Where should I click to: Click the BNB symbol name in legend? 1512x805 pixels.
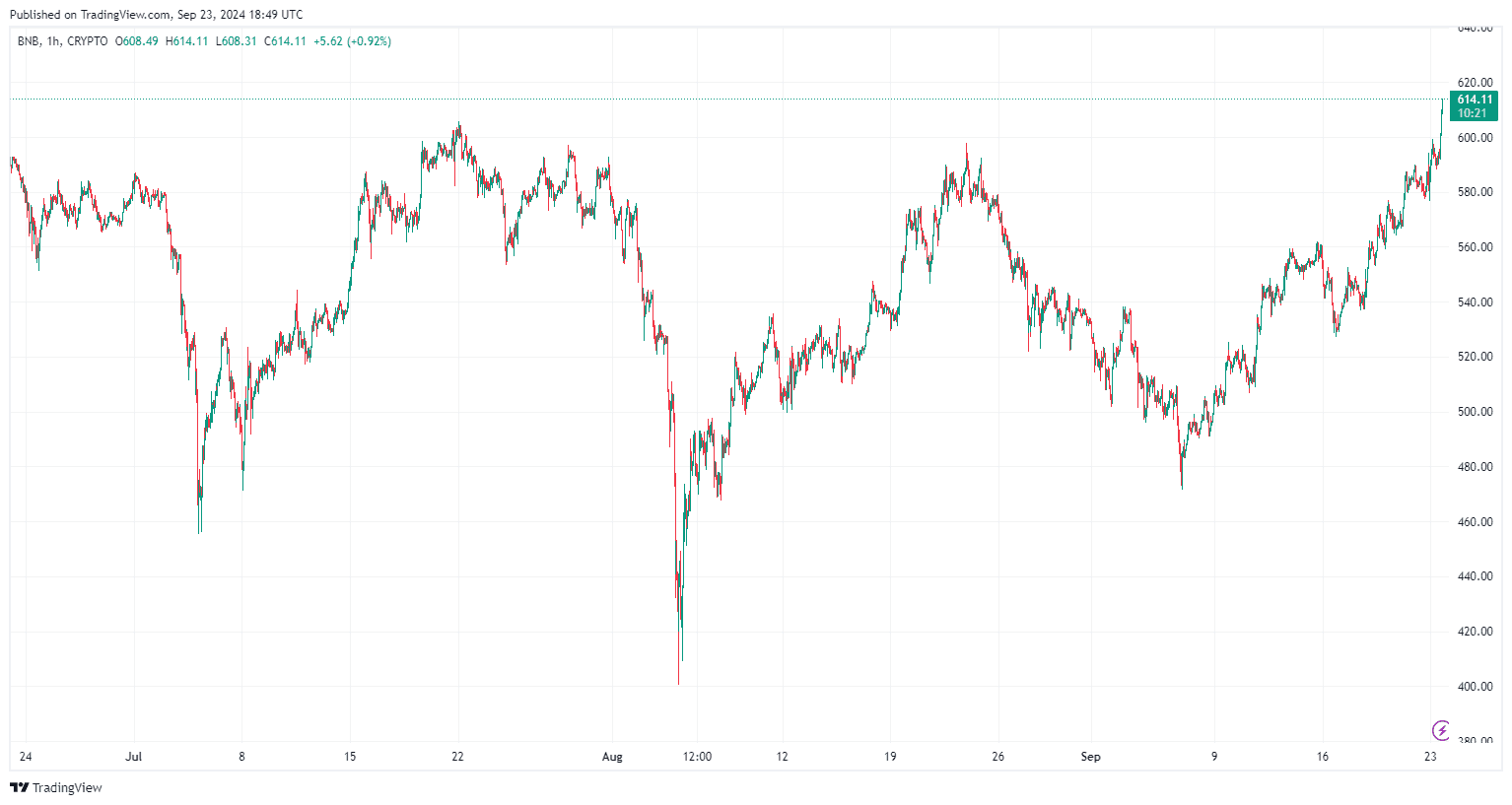(x=29, y=41)
